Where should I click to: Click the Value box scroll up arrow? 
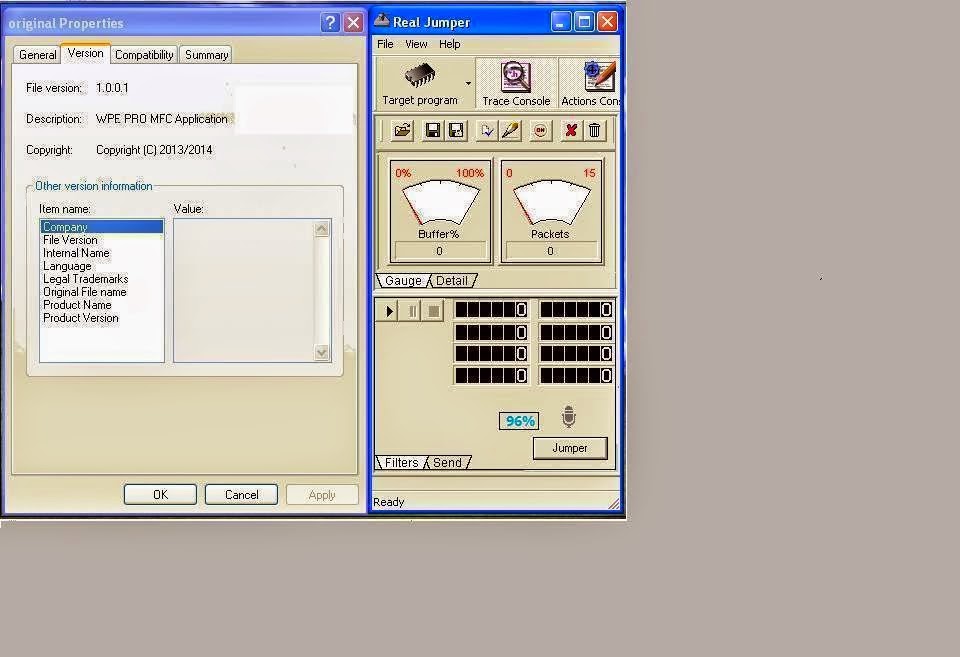(321, 229)
